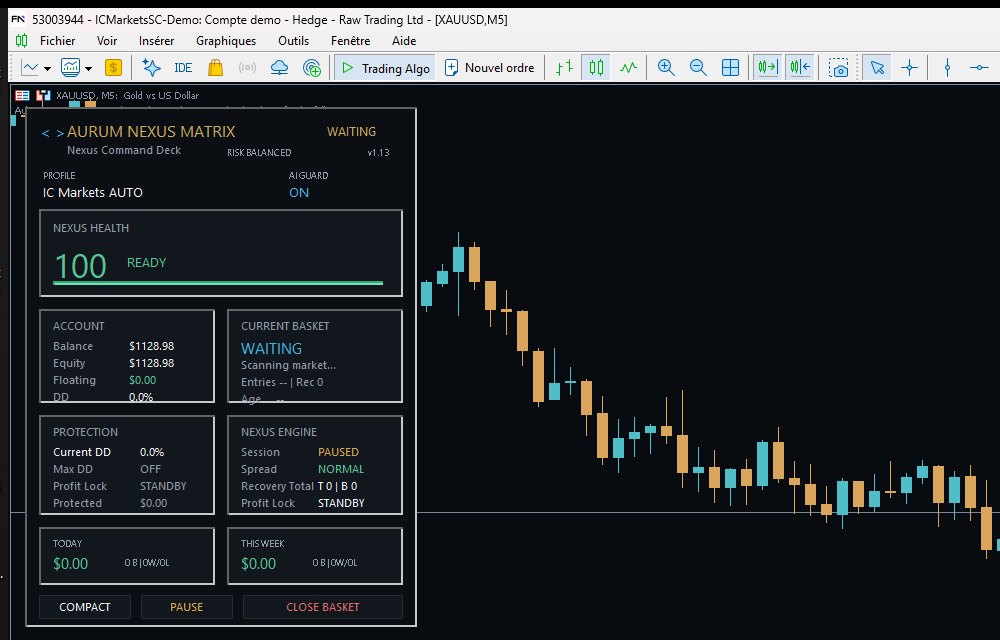Image resolution: width=1000 pixels, height=640 pixels.
Task: Zoom out of the chart
Action: [698, 68]
